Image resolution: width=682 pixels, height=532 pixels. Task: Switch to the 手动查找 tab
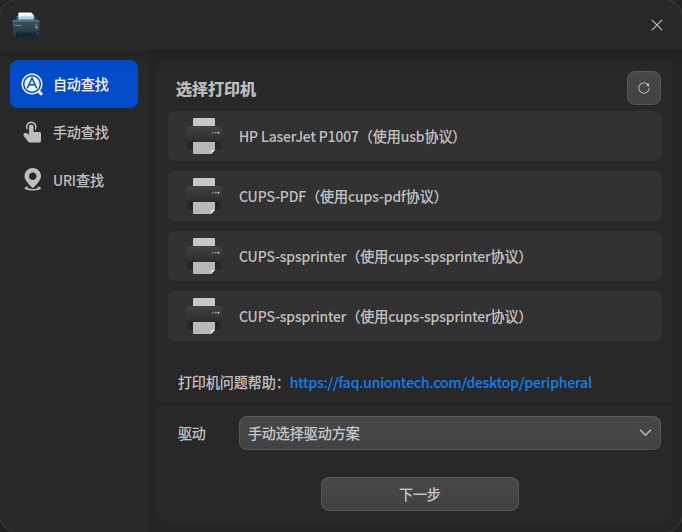(74, 132)
